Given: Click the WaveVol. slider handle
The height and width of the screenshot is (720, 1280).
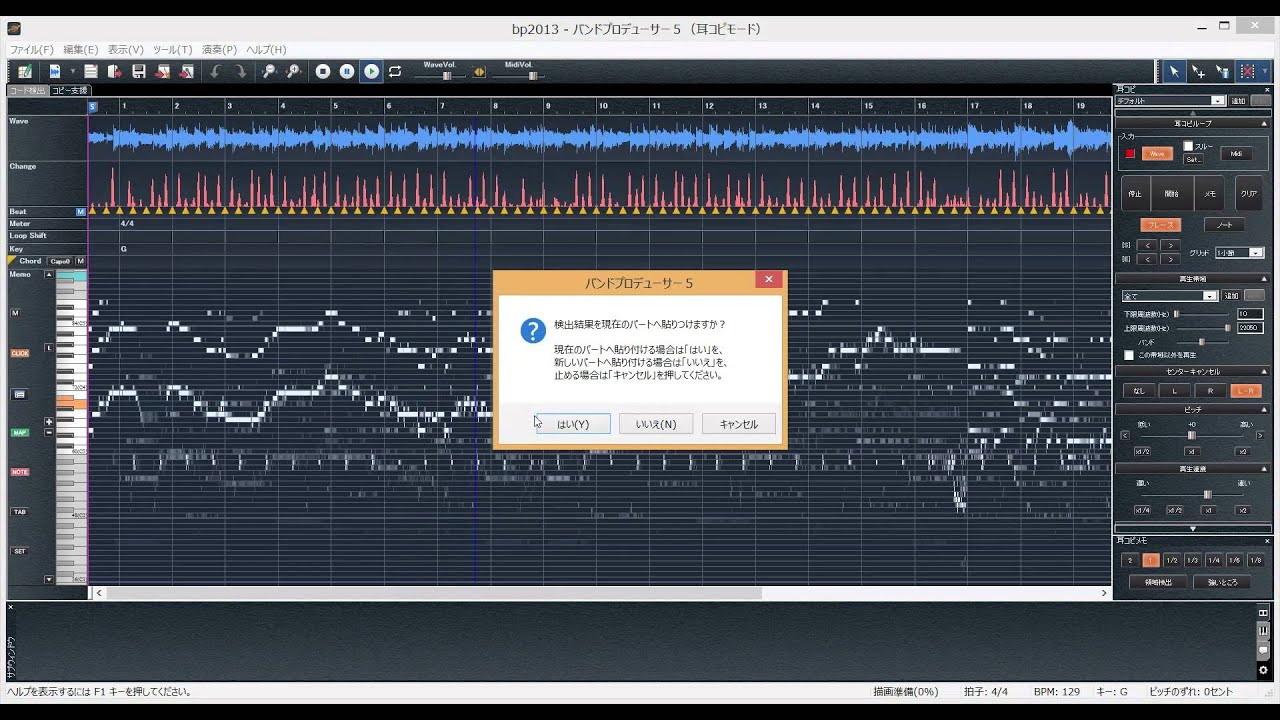Looking at the screenshot, I should tap(447, 76).
